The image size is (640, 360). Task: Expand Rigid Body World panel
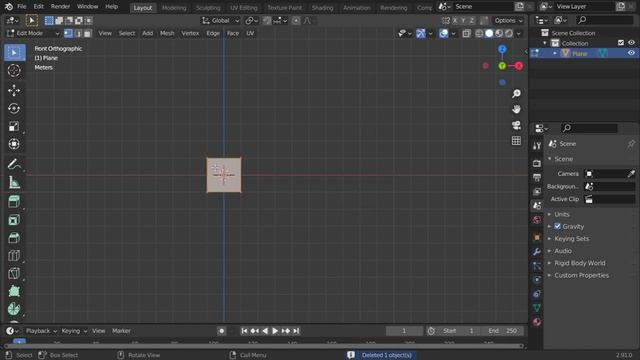580,263
